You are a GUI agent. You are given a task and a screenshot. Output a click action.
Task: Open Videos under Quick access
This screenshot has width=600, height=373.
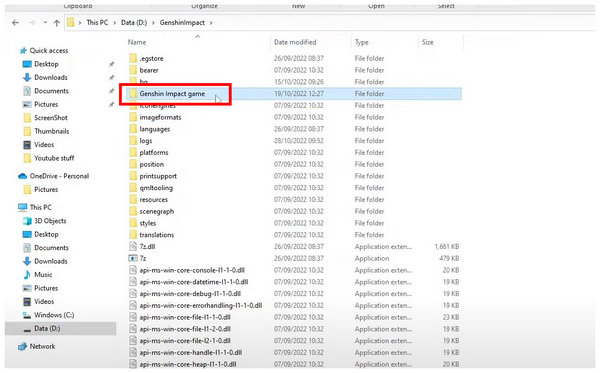[39, 144]
